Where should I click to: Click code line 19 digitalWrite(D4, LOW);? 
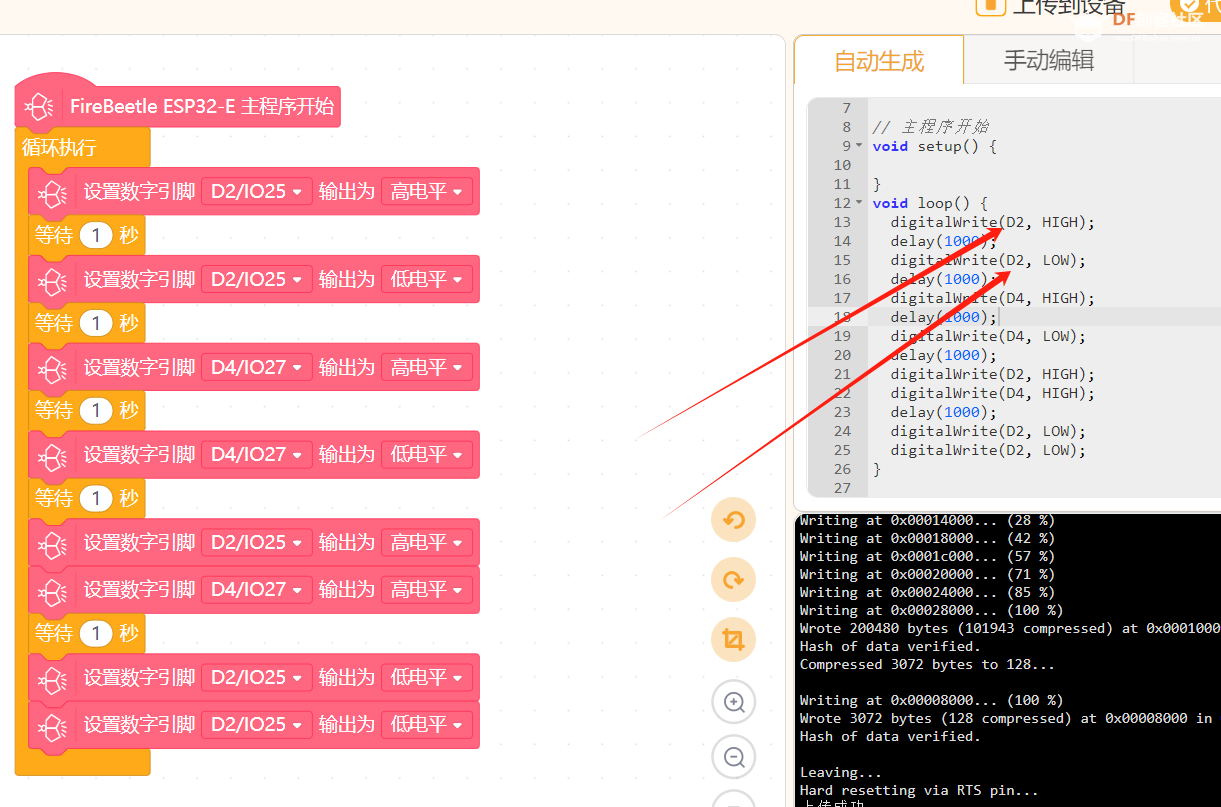tap(988, 336)
